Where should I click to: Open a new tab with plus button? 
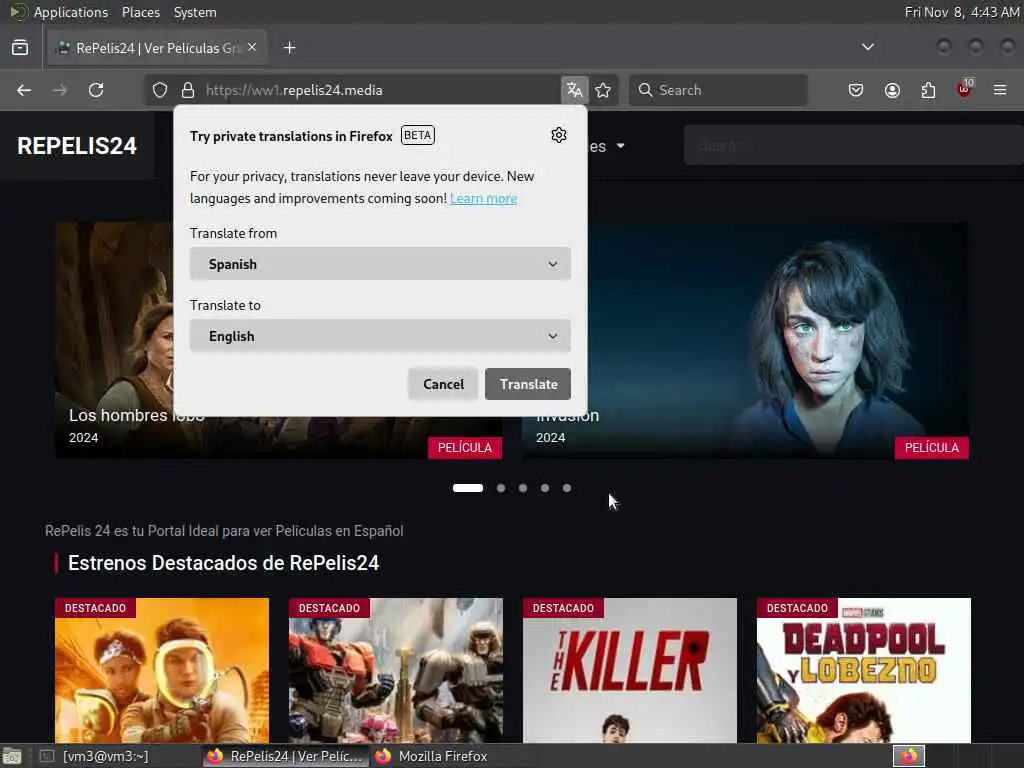click(290, 48)
